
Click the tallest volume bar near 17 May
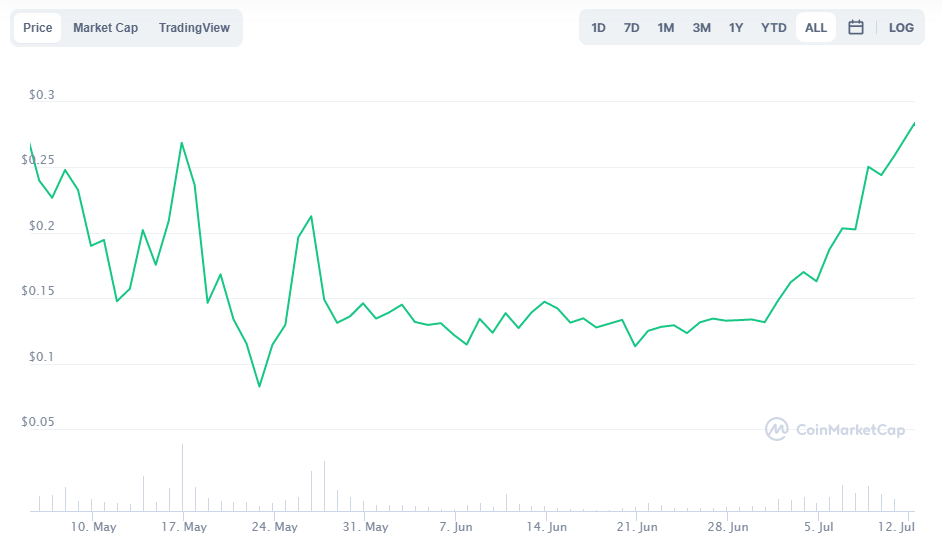tap(182, 480)
